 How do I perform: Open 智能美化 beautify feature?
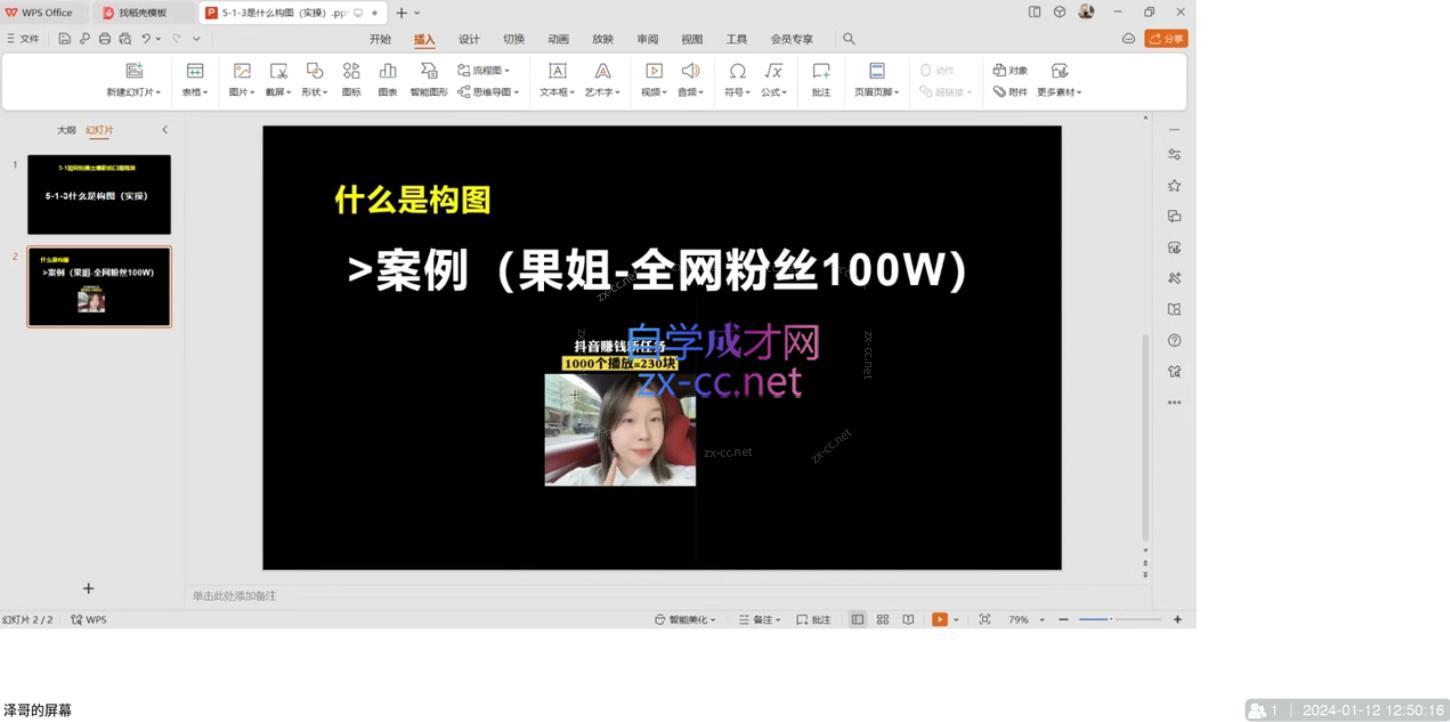(686, 619)
